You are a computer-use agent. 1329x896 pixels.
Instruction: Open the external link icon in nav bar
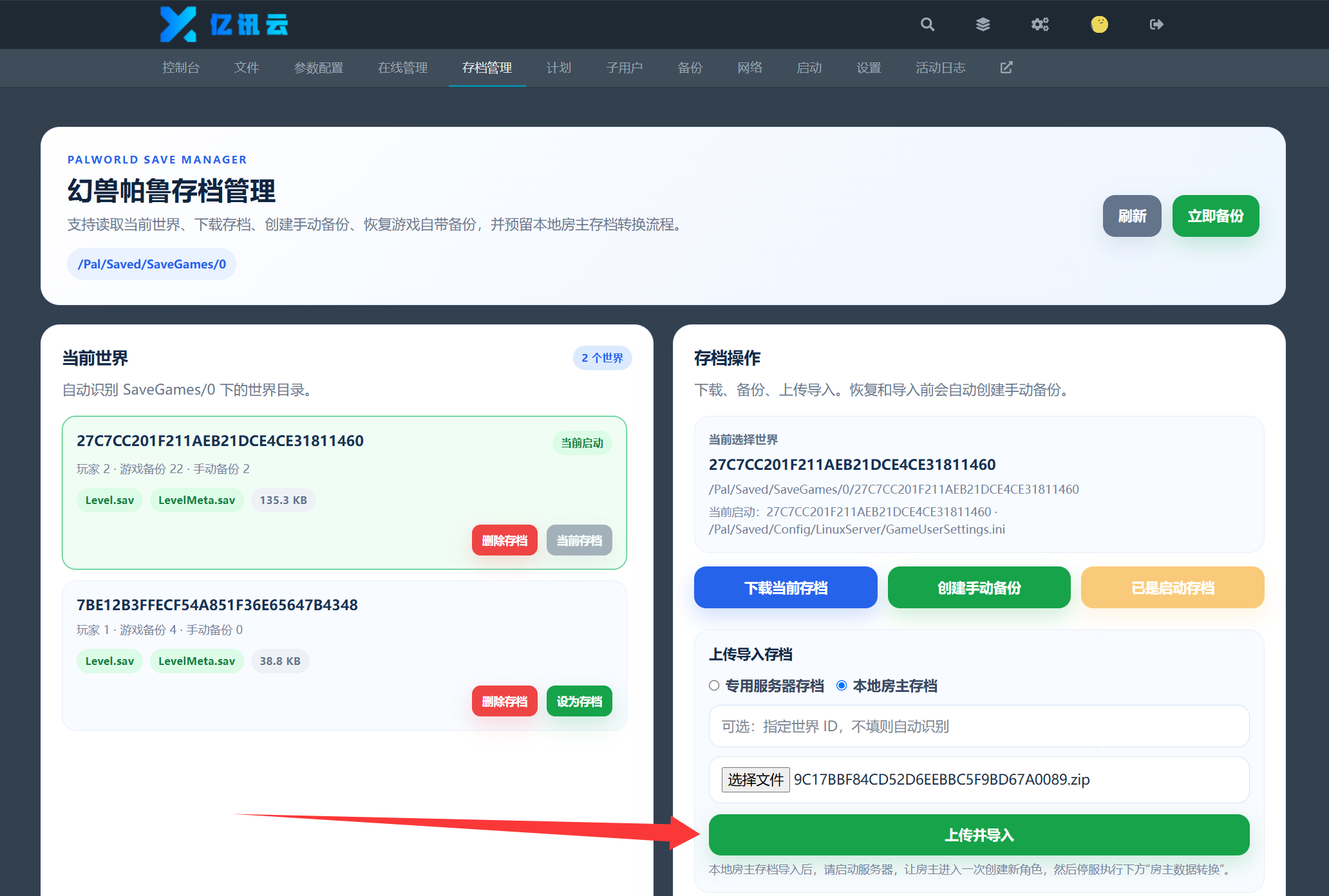[x=1006, y=68]
